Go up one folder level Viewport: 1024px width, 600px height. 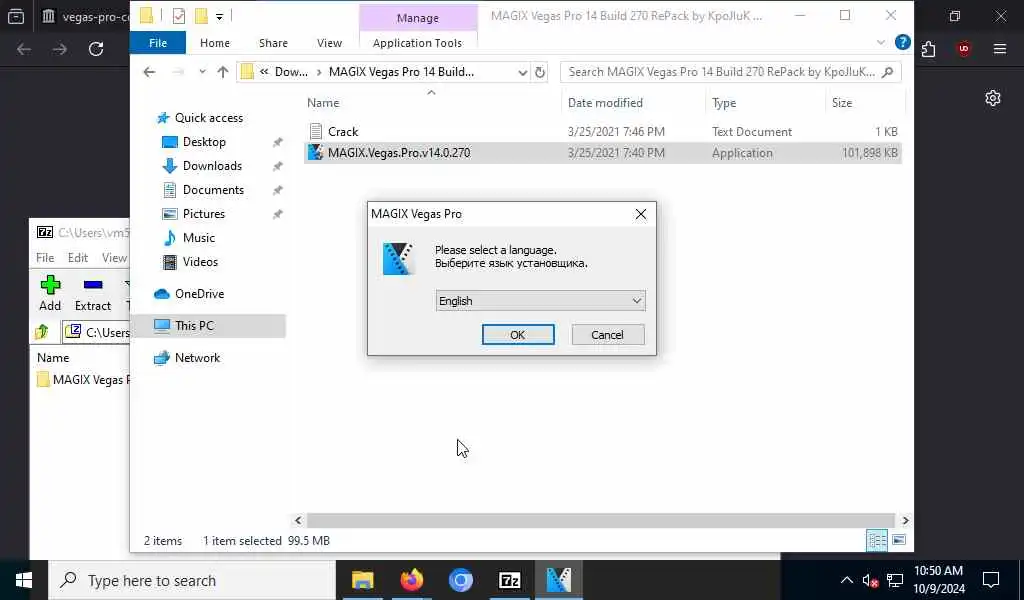click(x=223, y=72)
